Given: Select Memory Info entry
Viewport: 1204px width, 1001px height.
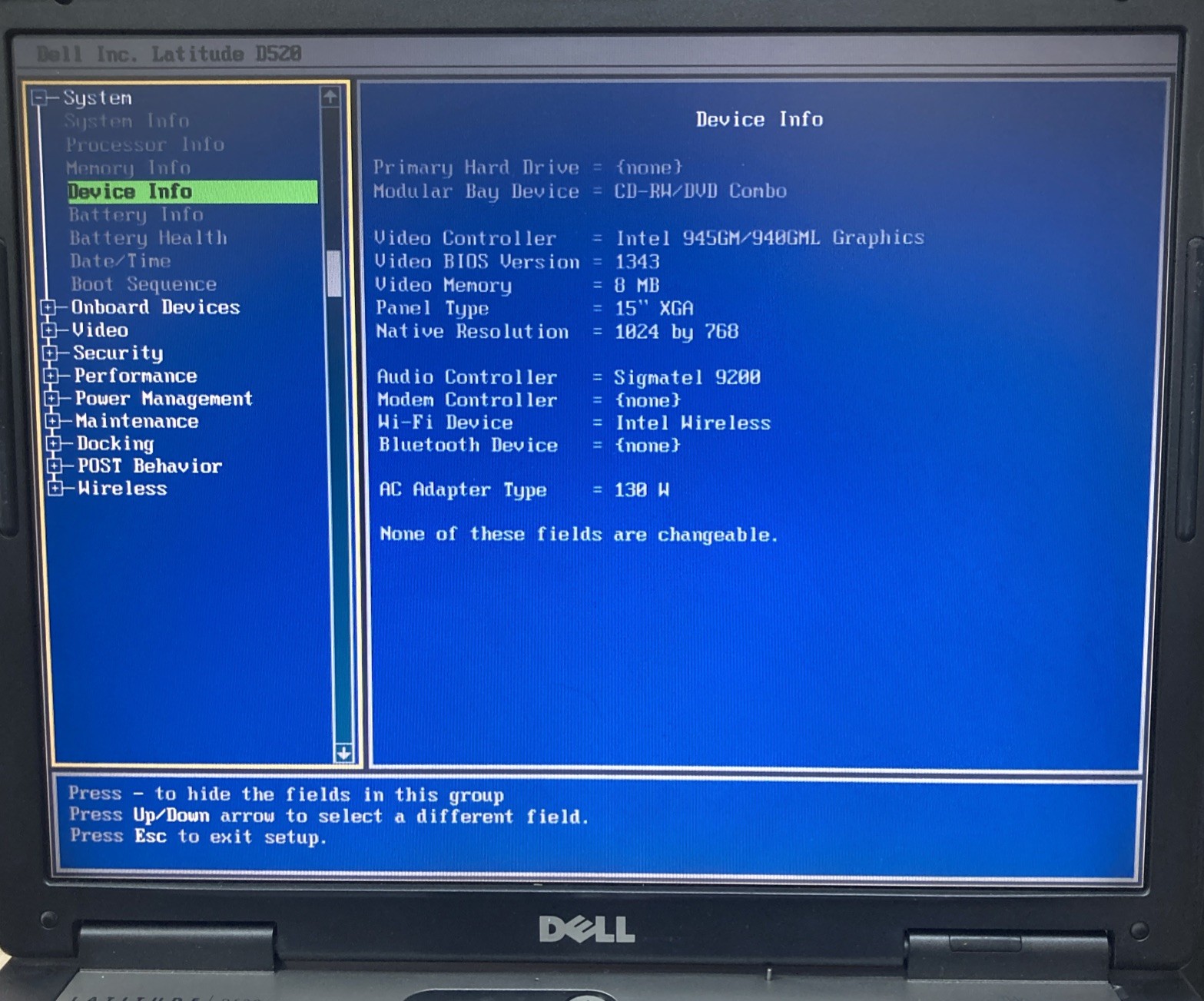Looking at the screenshot, I should coord(128,168).
